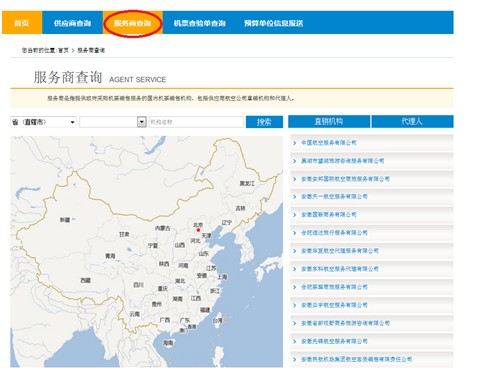Click the 搜索 search button
Viewport: 500px width, 371px height.
coord(264,122)
